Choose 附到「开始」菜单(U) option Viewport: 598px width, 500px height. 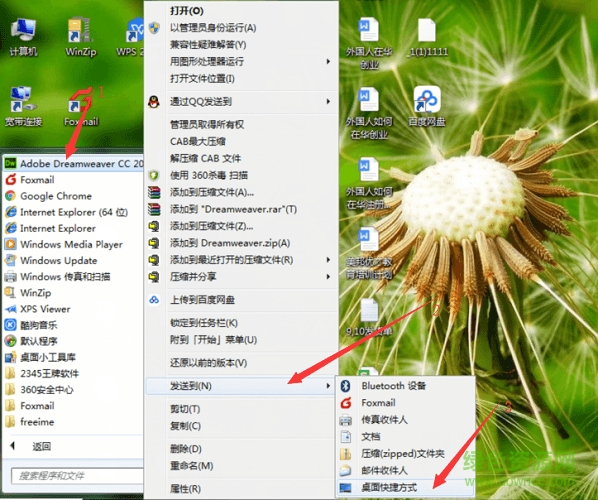pyautogui.click(x=241, y=340)
